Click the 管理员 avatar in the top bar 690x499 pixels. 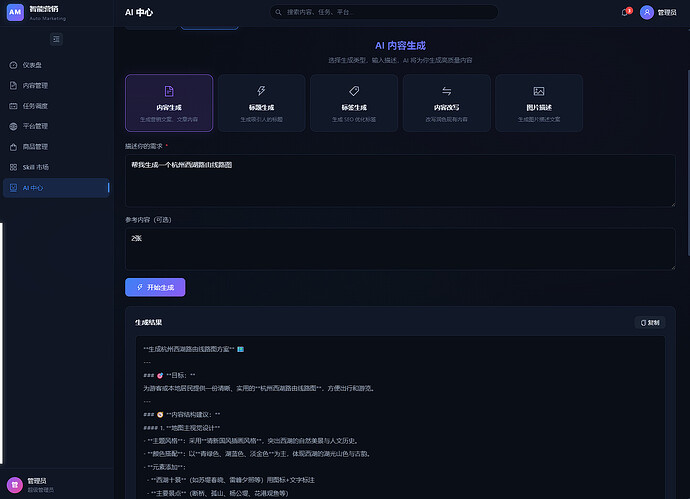click(647, 12)
